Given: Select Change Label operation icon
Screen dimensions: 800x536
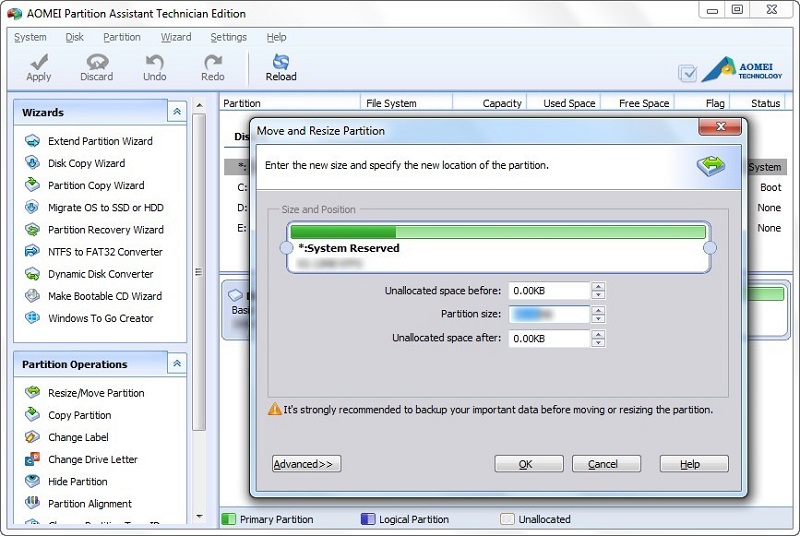Looking at the screenshot, I should click(x=32, y=437).
